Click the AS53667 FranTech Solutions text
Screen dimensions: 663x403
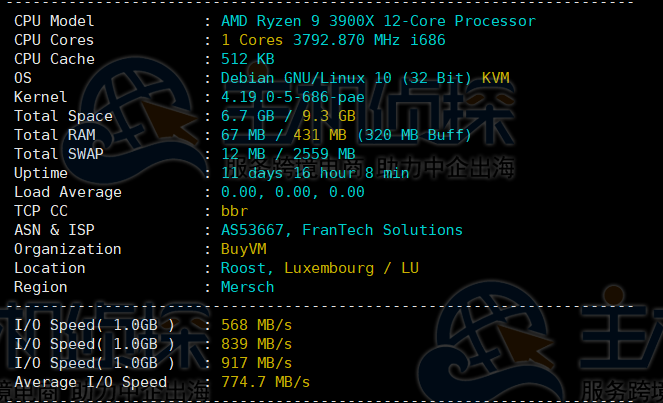click(341, 230)
